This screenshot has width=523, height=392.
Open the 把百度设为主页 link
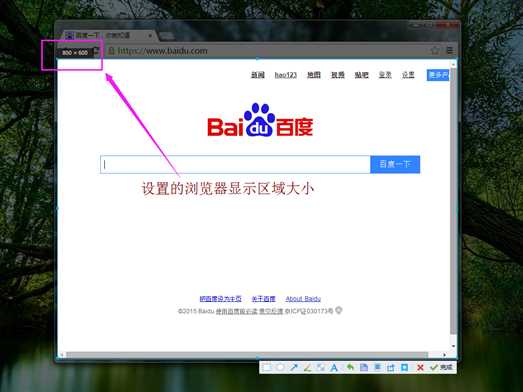click(220, 299)
